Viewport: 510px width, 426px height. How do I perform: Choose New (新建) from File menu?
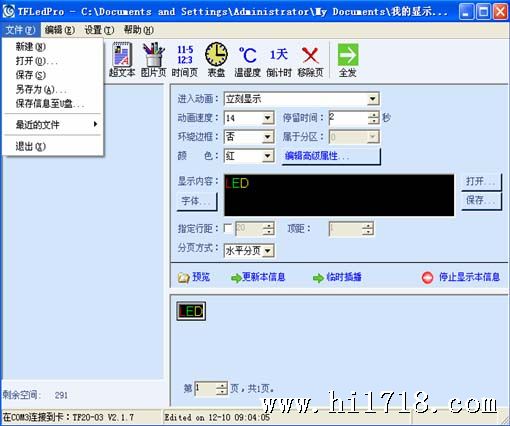coord(53,47)
